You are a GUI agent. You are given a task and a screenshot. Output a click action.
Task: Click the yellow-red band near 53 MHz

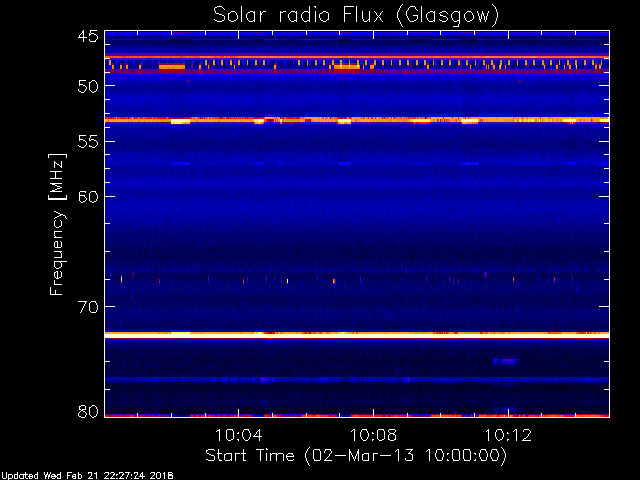357,120
